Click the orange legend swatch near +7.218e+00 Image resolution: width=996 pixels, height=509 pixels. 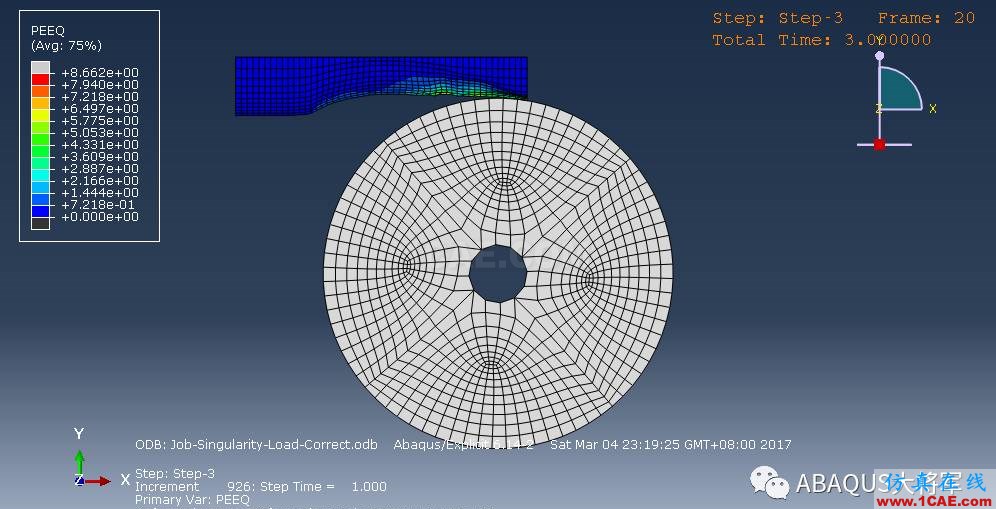(41, 92)
